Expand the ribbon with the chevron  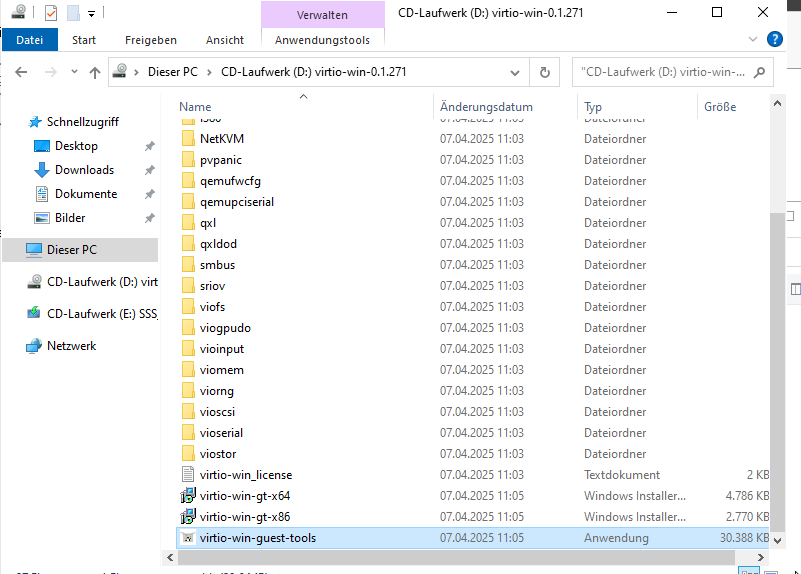(752, 39)
